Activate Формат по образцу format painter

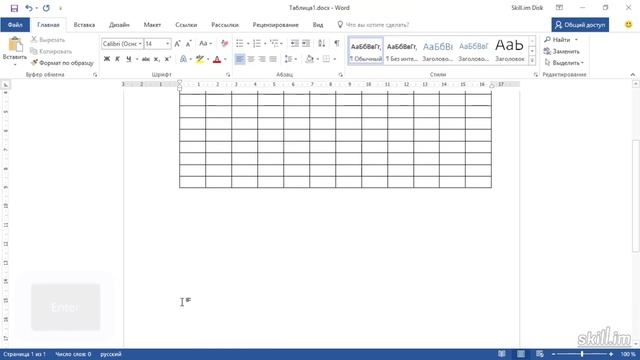(x=62, y=63)
